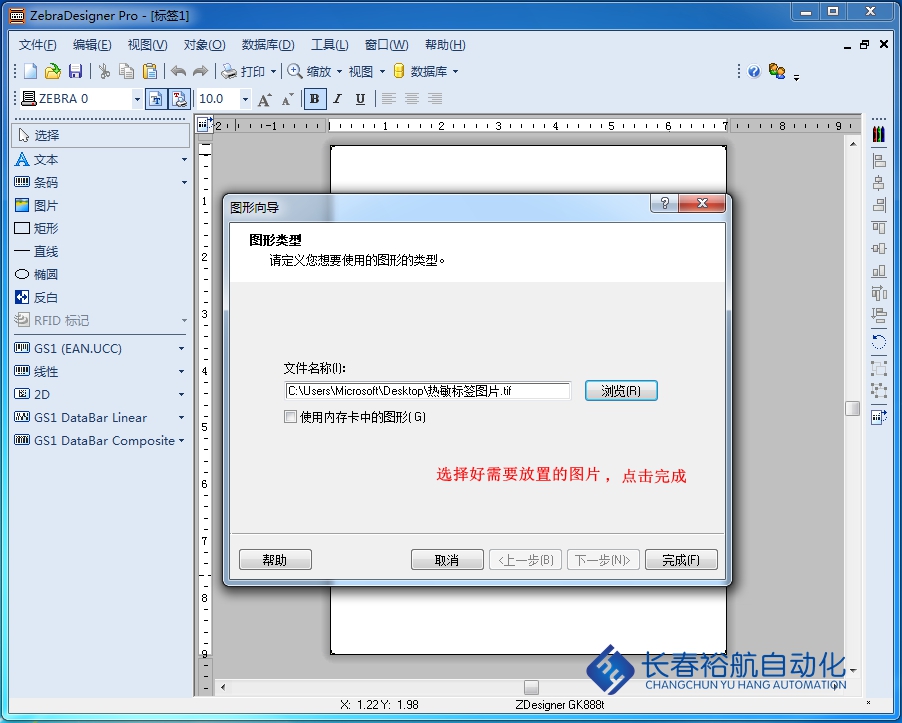Enable 'Use graphic from memory card' checkbox
Viewport: 902px width, 723px height.
pyautogui.click(x=291, y=416)
